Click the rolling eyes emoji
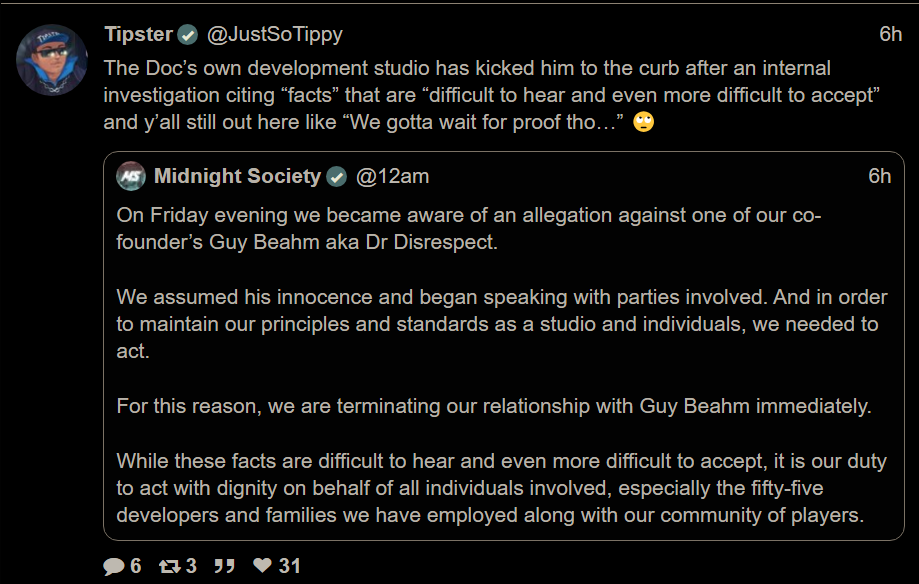The width and height of the screenshot is (919, 584). pos(645,123)
